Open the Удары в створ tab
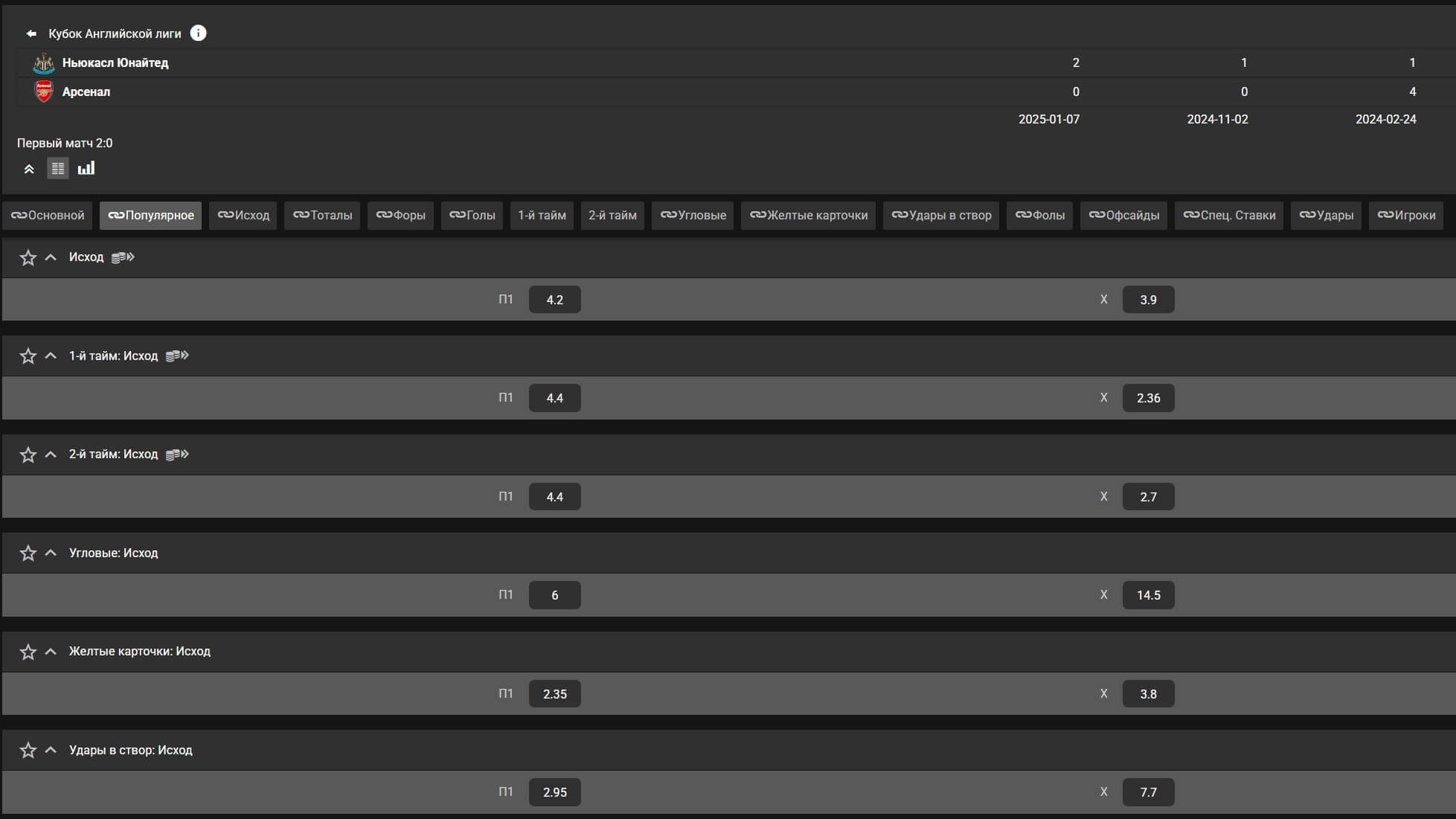This screenshot has height=819, width=1456. click(x=941, y=216)
